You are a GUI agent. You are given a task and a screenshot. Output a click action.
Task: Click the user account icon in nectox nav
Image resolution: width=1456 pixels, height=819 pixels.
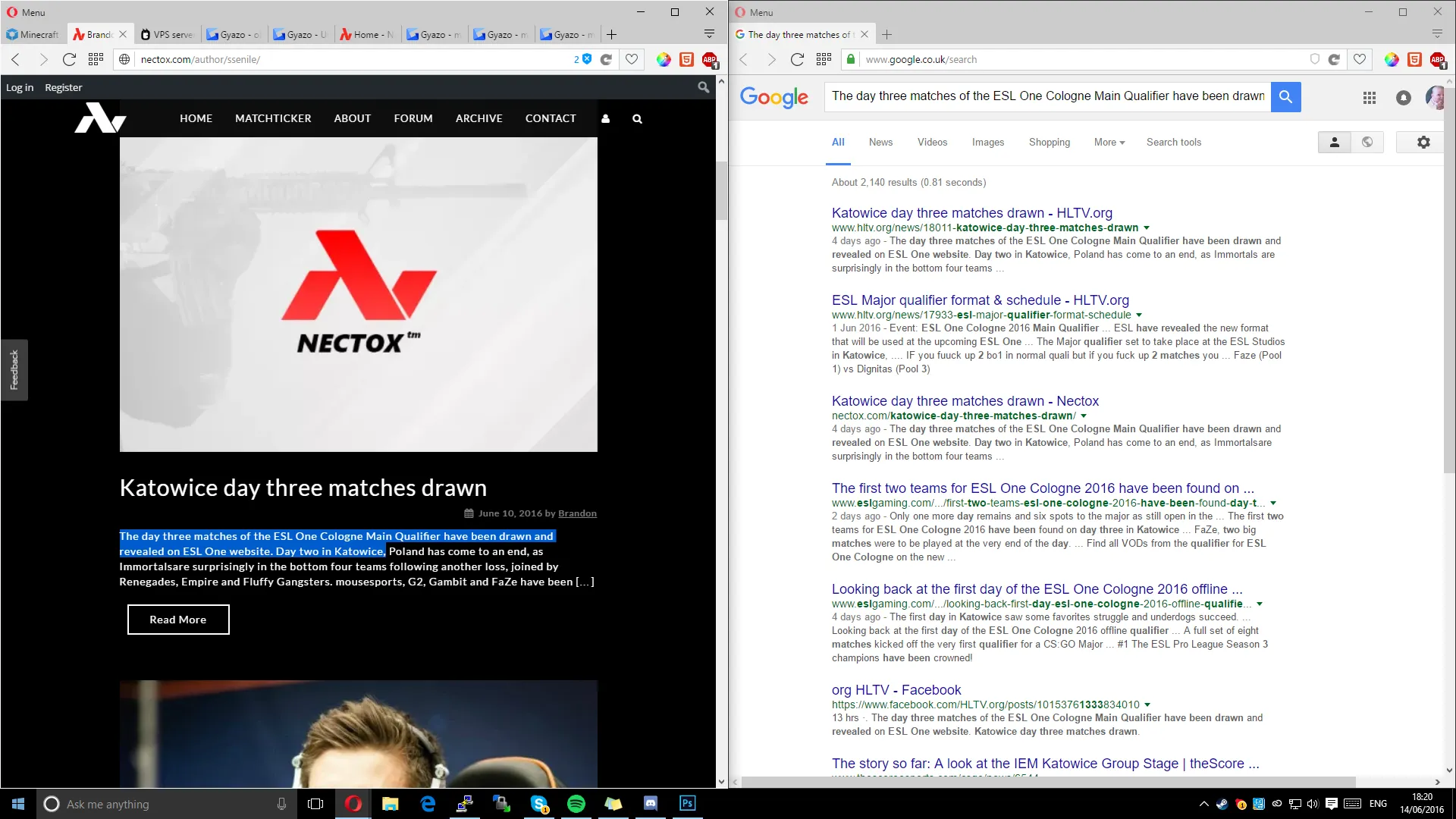tap(605, 119)
